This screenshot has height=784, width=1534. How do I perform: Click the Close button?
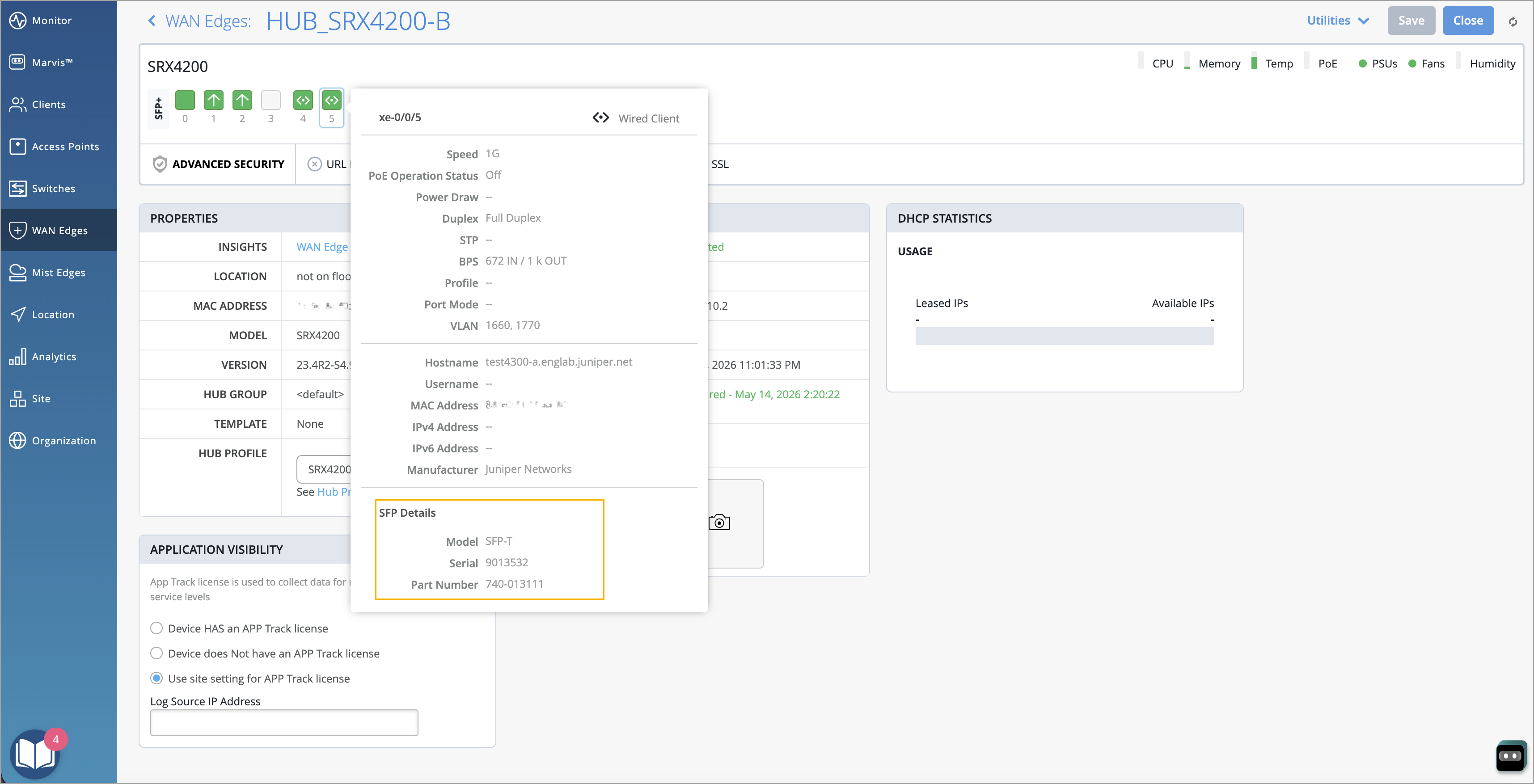[x=1468, y=21]
